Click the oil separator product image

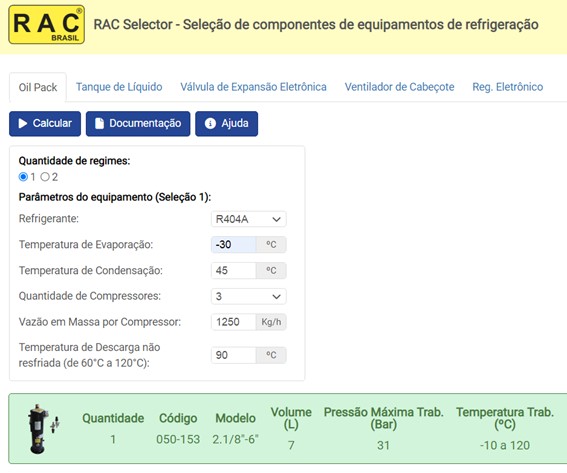[x=43, y=429]
